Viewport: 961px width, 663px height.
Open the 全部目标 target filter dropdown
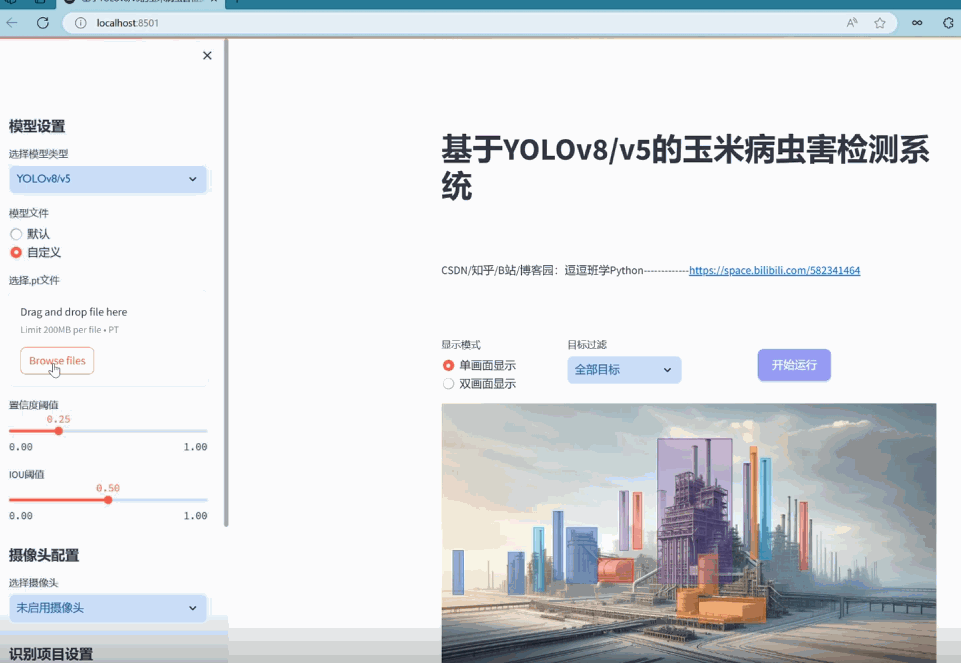(623, 369)
